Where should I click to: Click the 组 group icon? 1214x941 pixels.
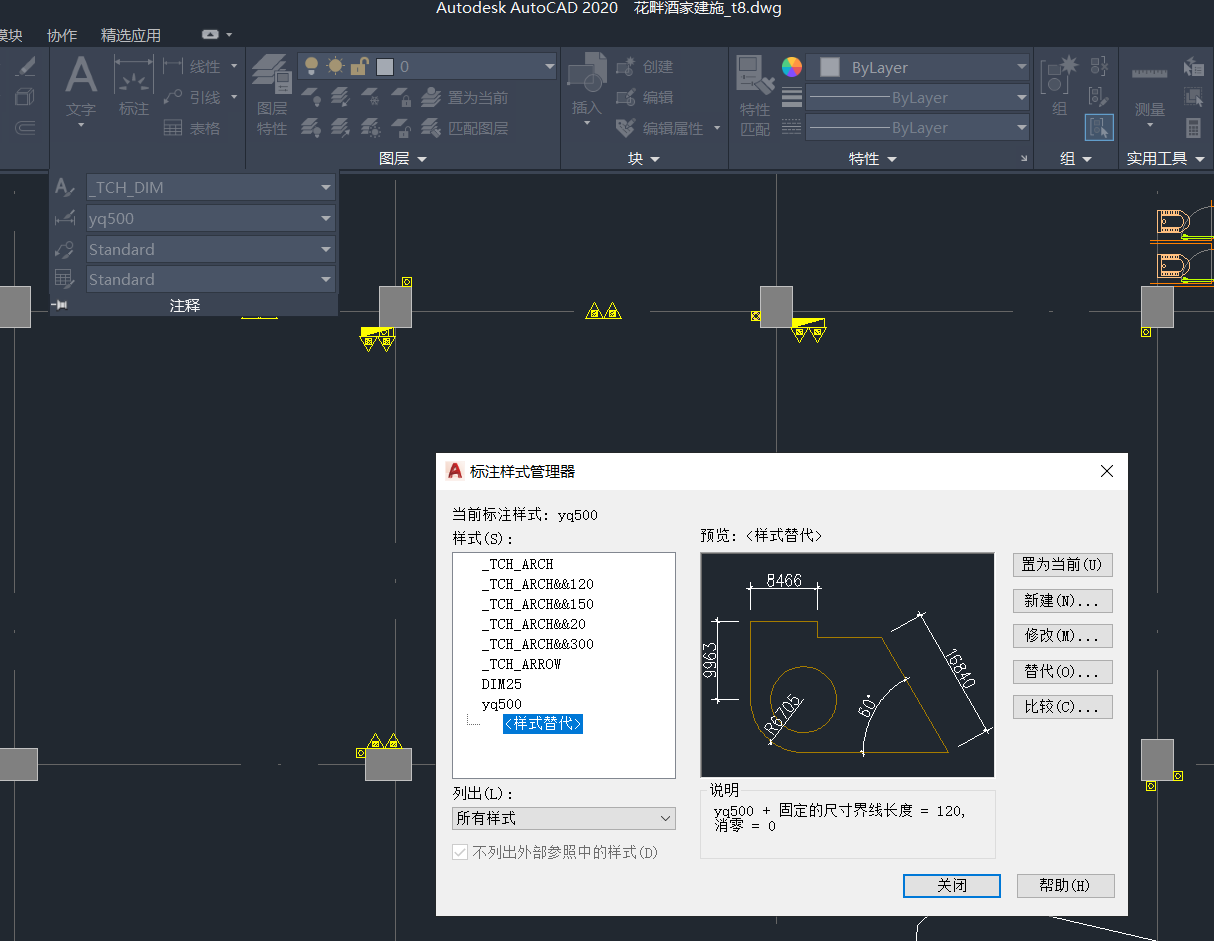(1059, 76)
